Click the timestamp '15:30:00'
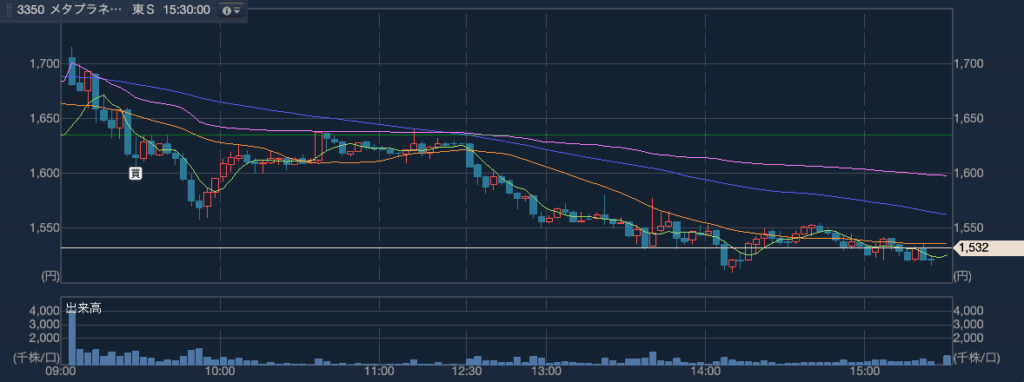Image resolution: width=1024 pixels, height=382 pixels. pyautogui.click(x=187, y=11)
